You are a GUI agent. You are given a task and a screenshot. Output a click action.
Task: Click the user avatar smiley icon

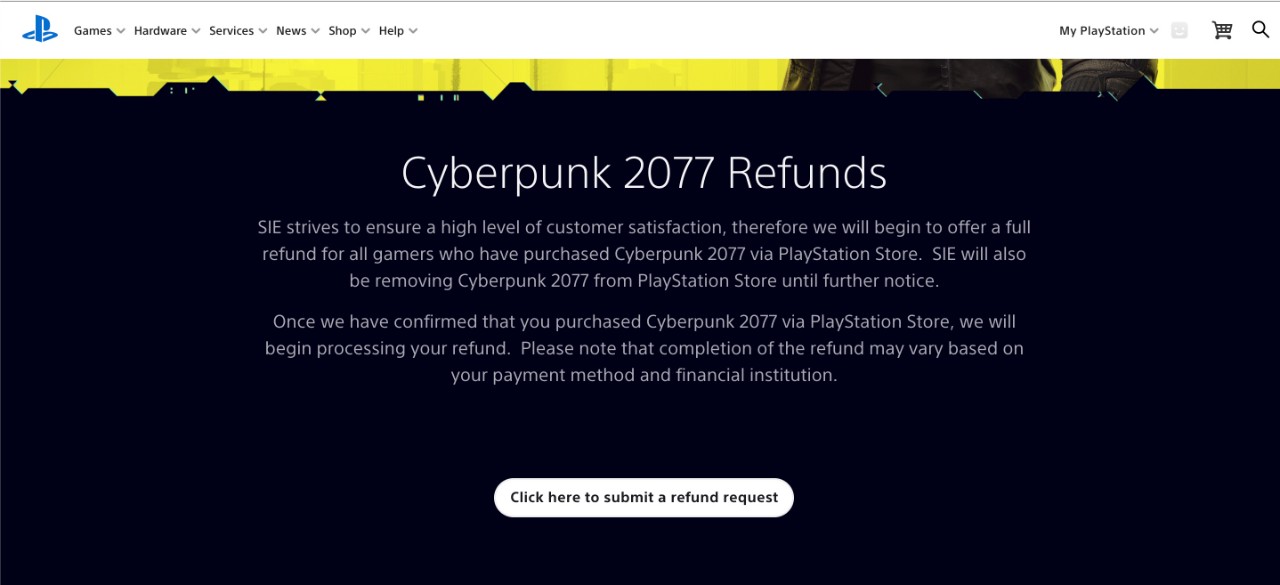coord(1179,31)
